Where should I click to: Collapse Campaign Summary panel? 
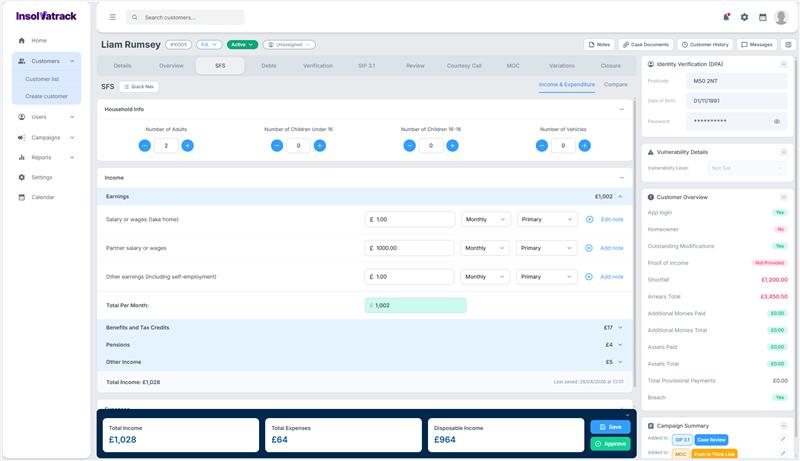click(x=784, y=425)
